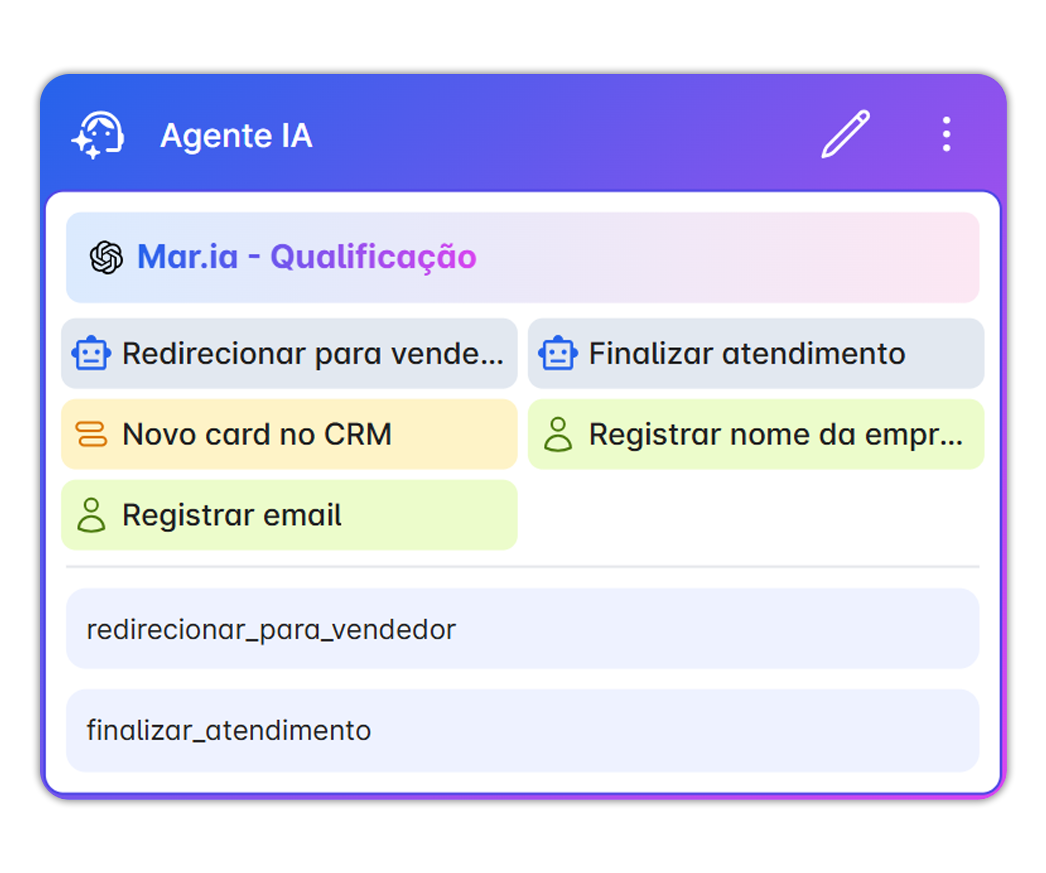This screenshot has height=873, width=1046.
Task: Toggle the Redirecionar para vendedor action chip
Action: click(289, 353)
